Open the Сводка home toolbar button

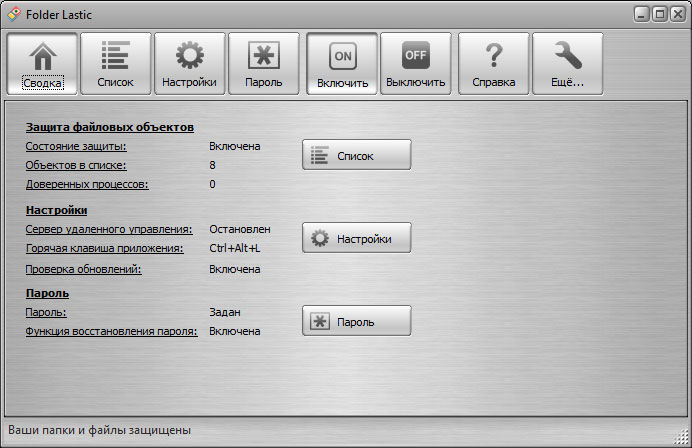click(x=43, y=63)
